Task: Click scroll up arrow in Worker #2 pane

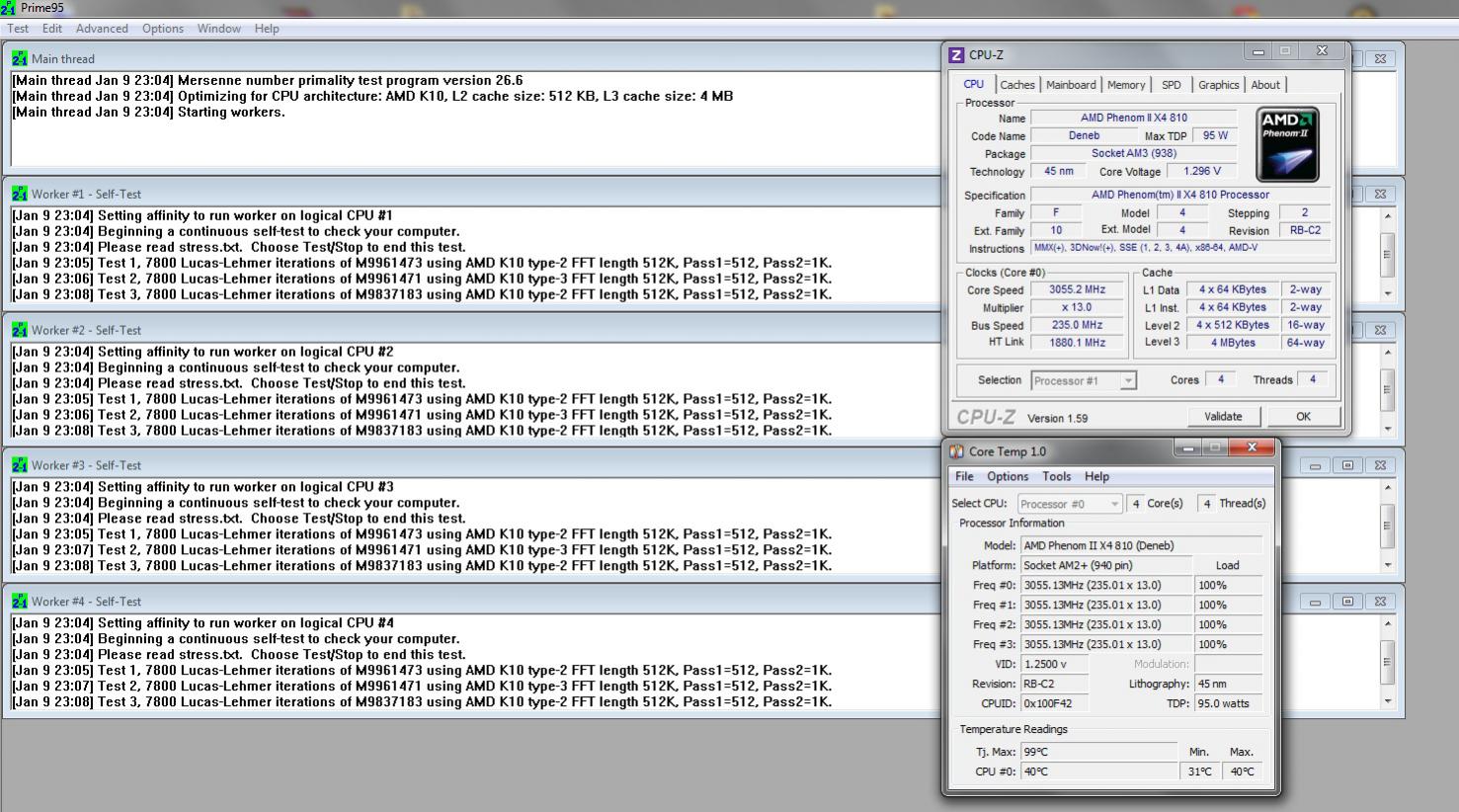Action: coord(1388,353)
